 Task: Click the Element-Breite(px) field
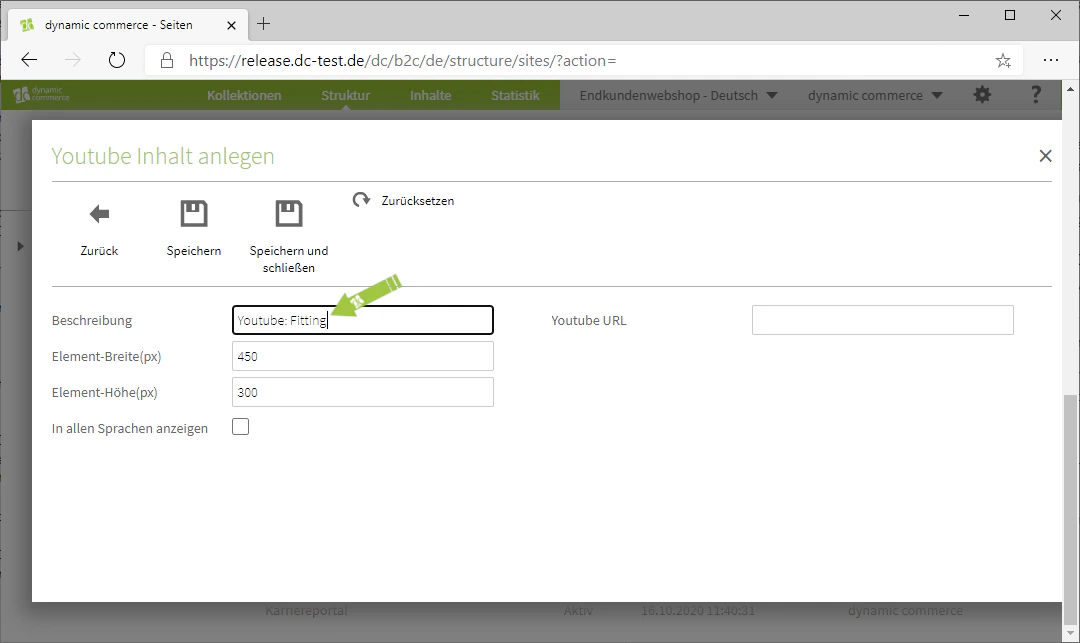362,357
